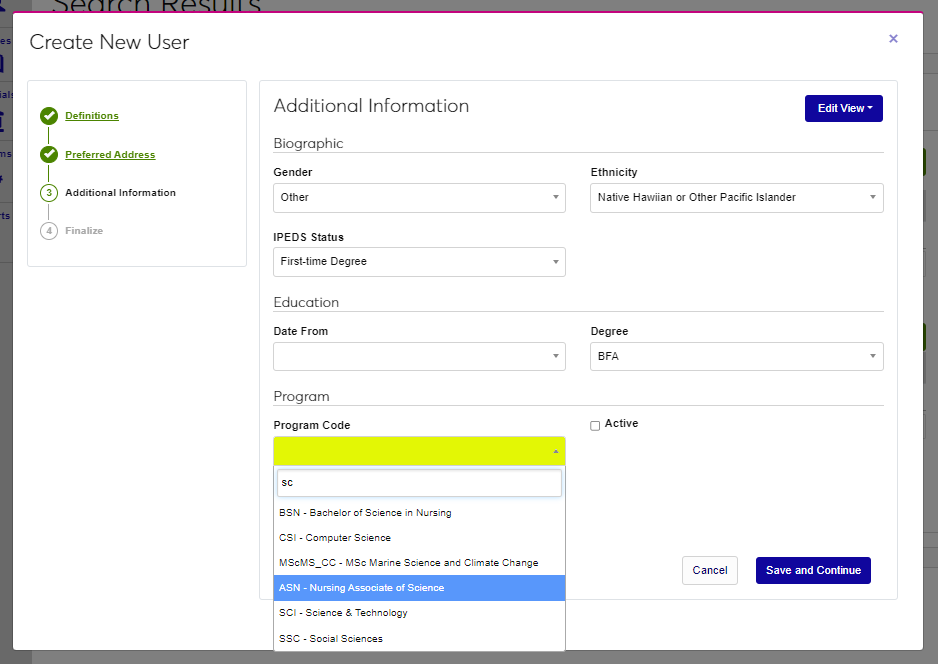
Task: Enable the Active checkbox
Action: click(595, 425)
